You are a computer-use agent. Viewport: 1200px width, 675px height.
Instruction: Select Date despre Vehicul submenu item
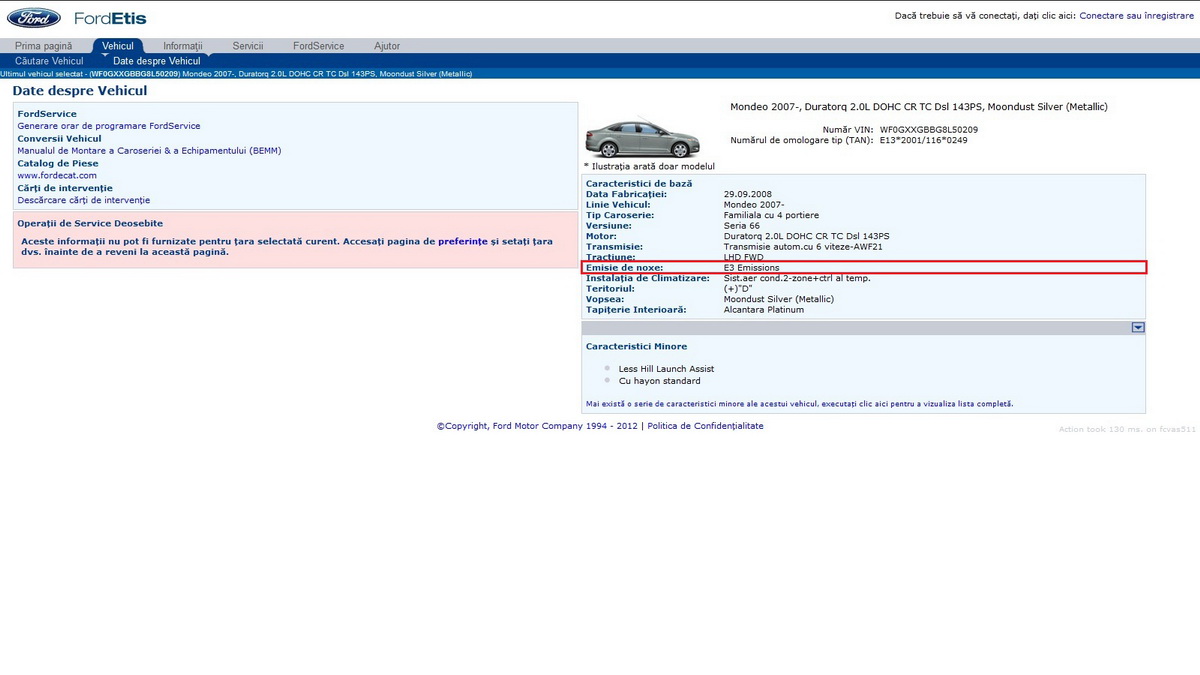[x=156, y=61]
